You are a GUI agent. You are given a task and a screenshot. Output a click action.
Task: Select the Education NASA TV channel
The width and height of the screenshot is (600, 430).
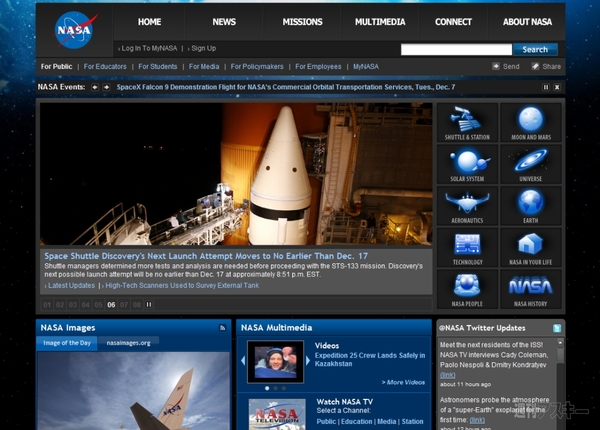click(x=356, y=421)
